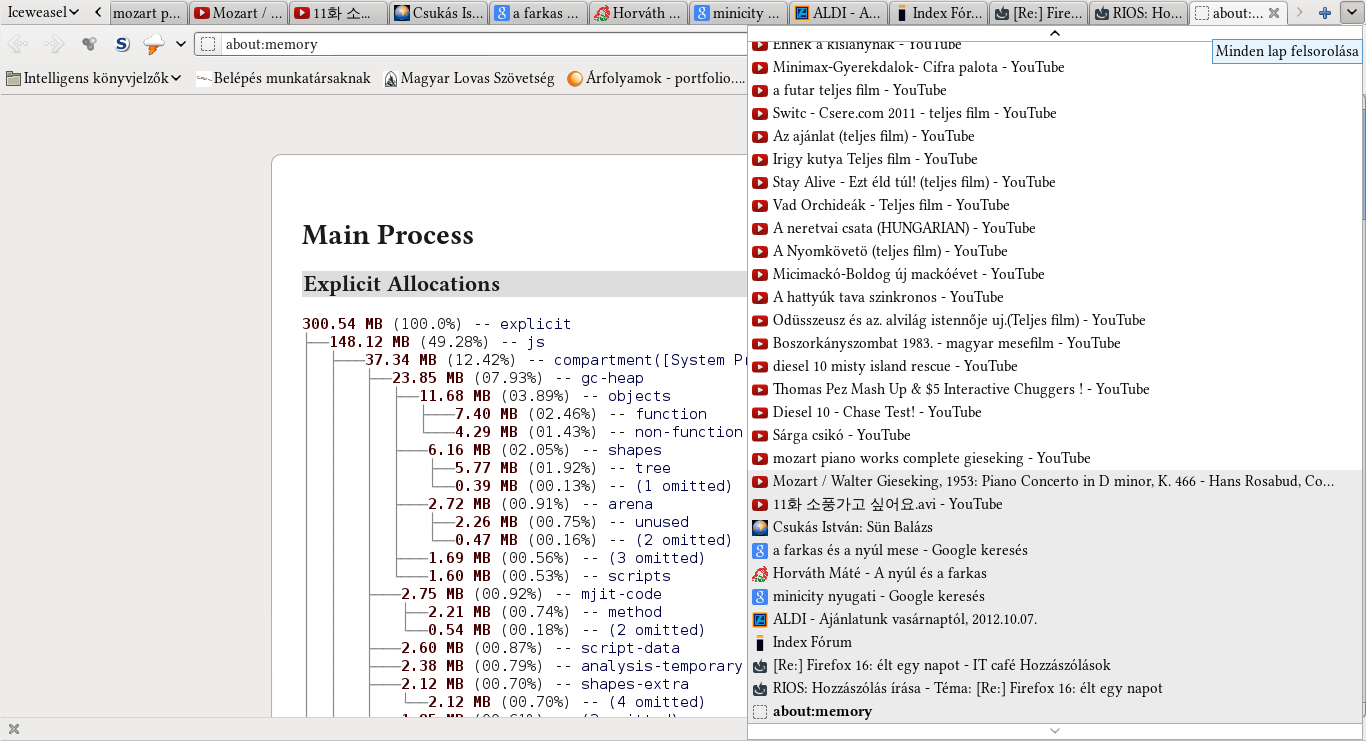Switch to the 'Csukás Is...' tab
1366x741 pixels.
click(438, 13)
